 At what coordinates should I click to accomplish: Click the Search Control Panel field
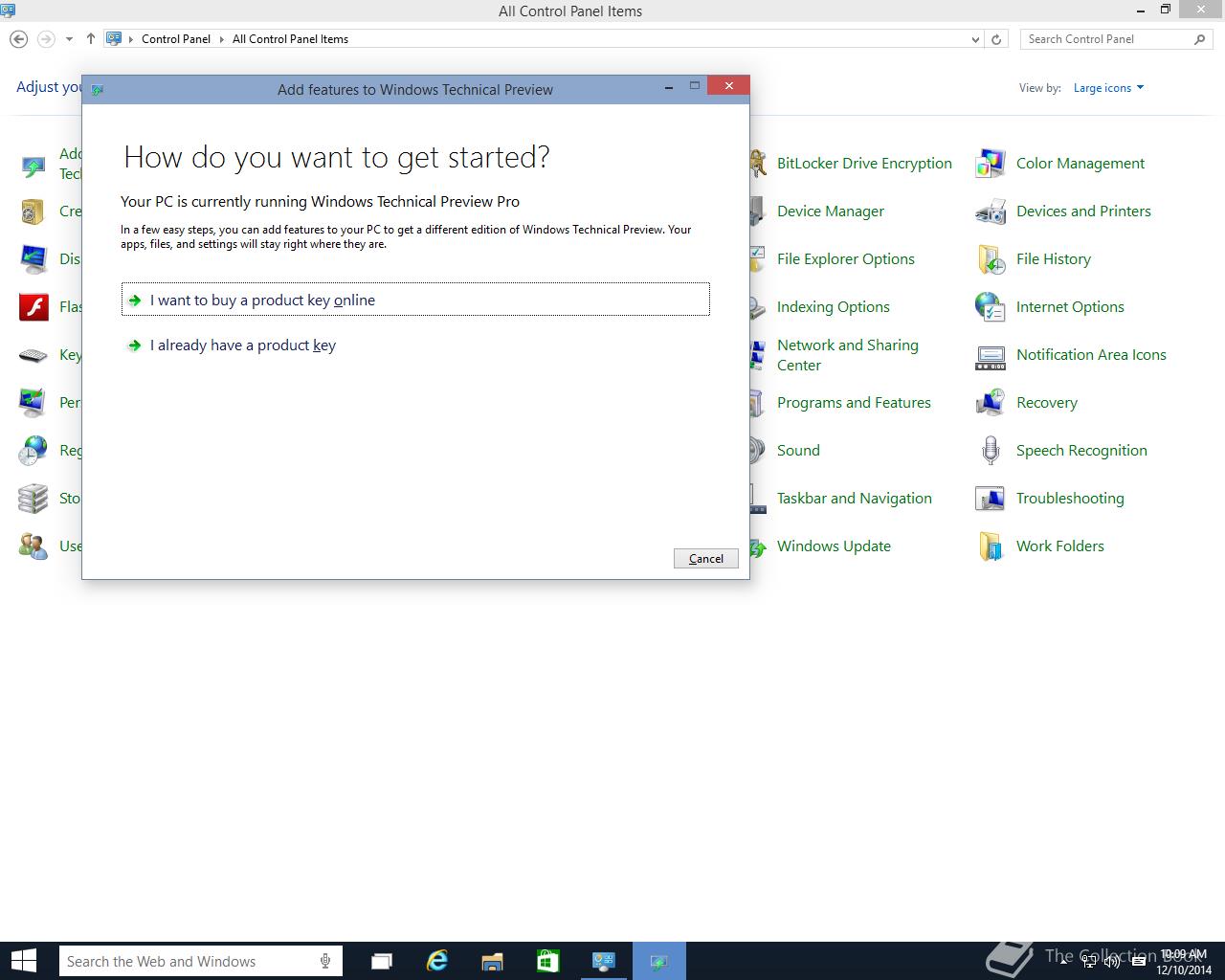[1106, 39]
